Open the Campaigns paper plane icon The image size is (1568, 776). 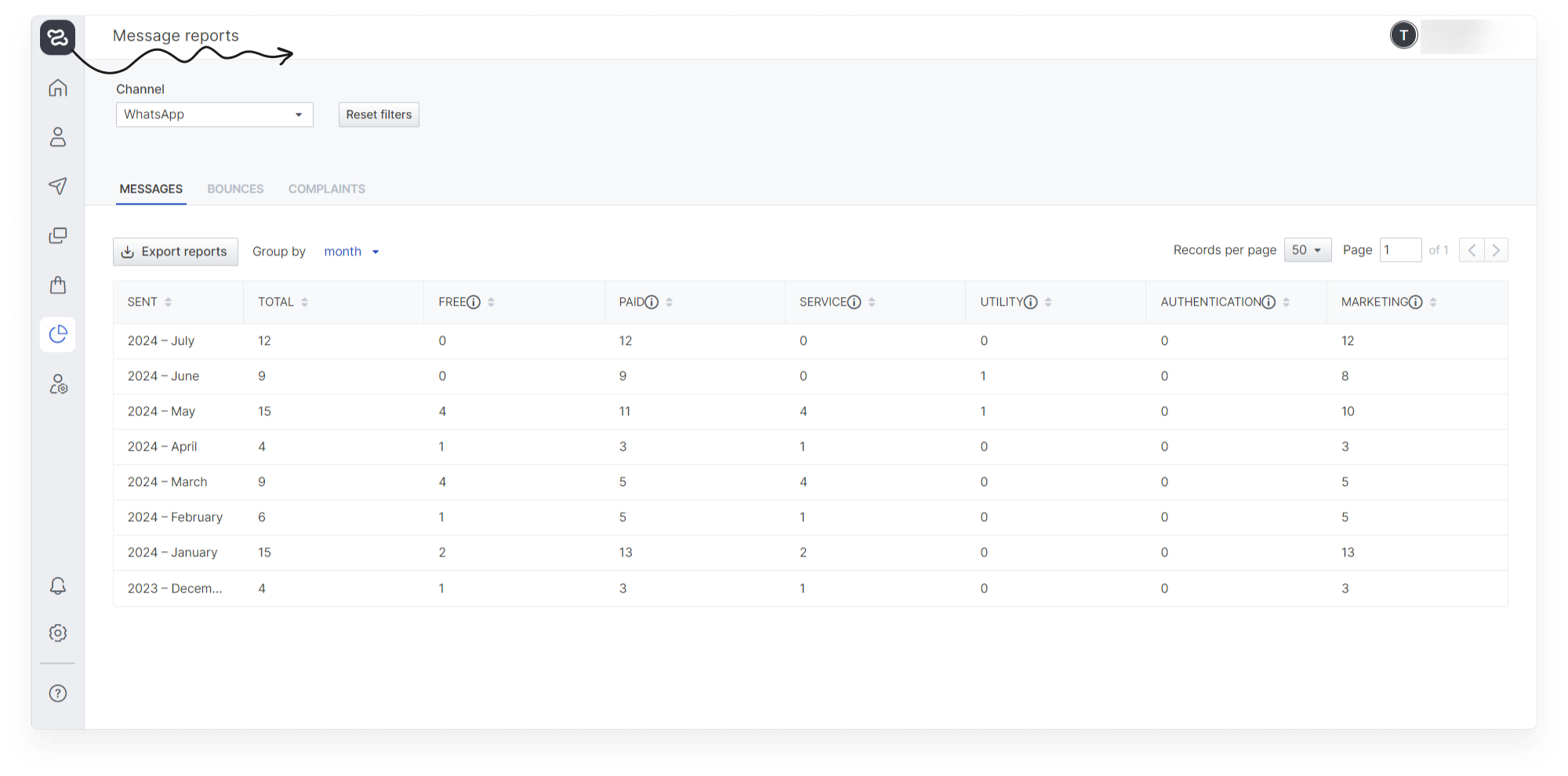tap(57, 186)
